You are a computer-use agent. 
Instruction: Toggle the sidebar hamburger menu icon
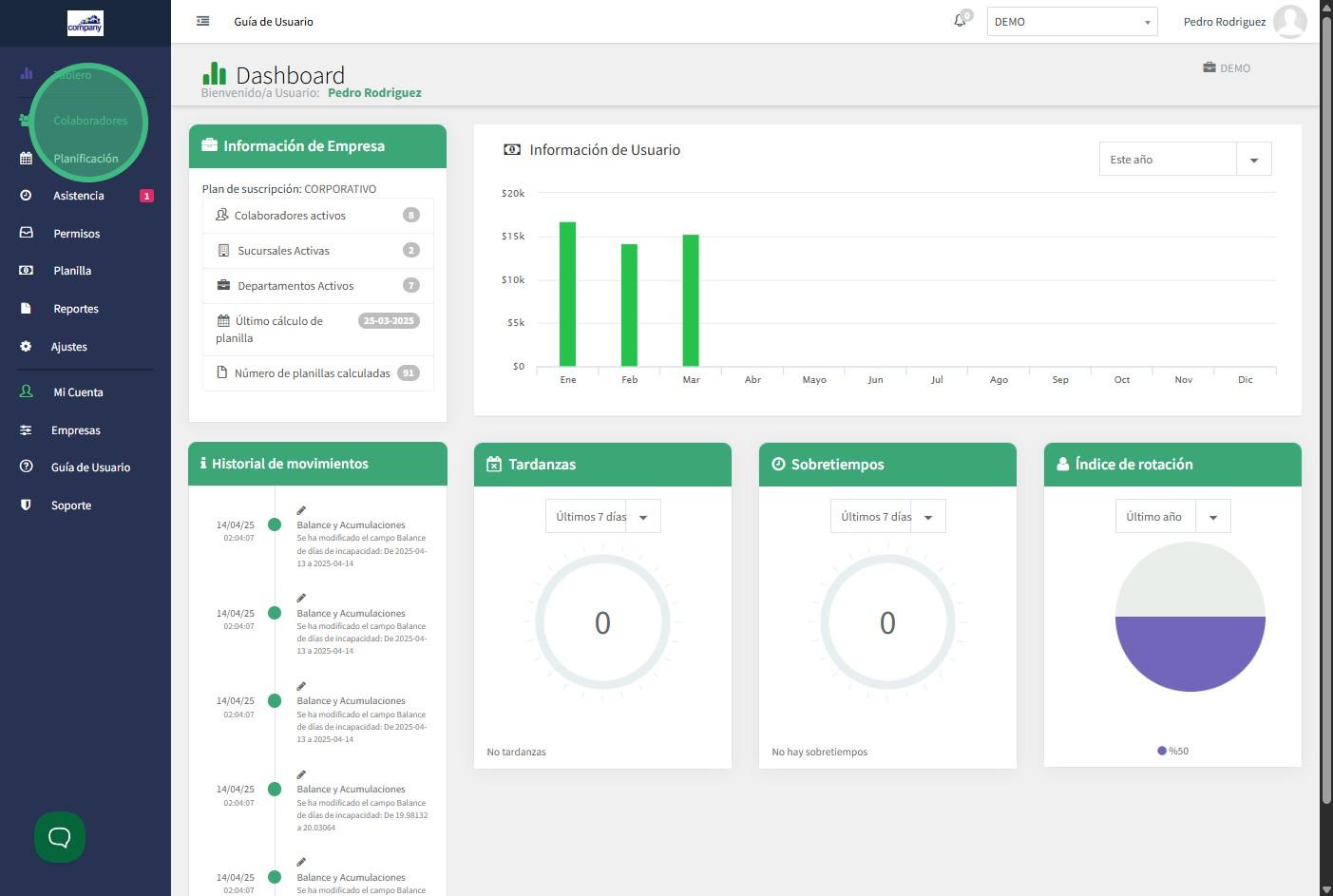(202, 21)
